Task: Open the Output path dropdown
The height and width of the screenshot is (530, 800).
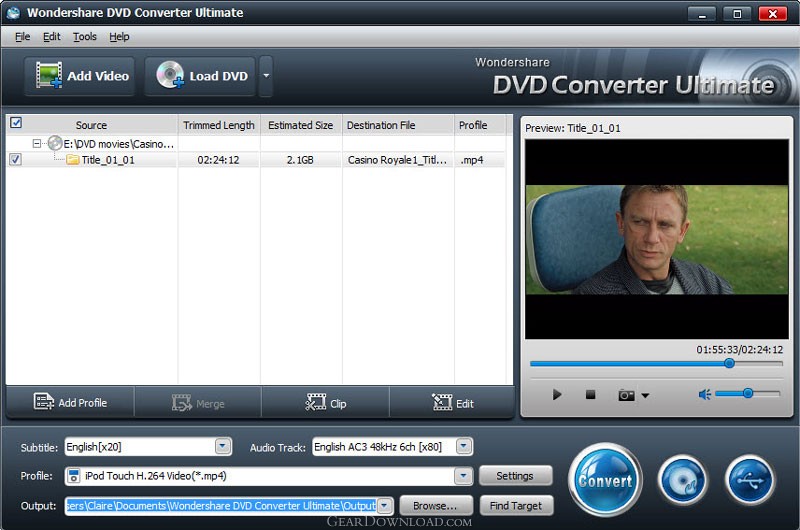Action: [x=385, y=506]
